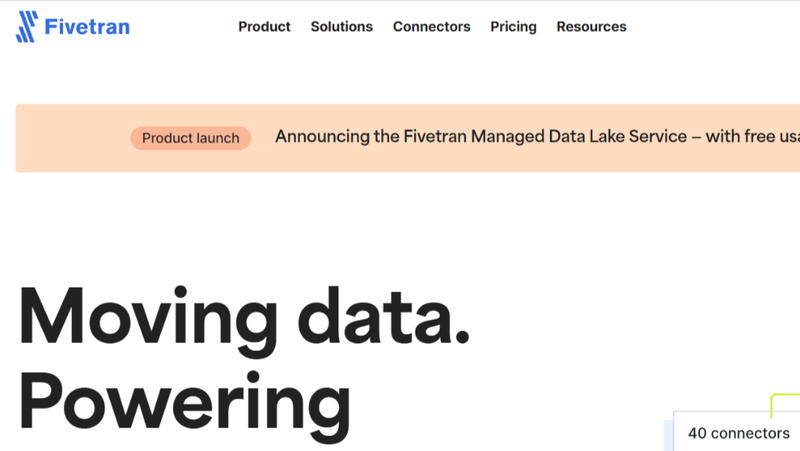Expand the Solutions navigation menu
Image resolution: width=800 pixels, height=451 pixels.
click(342, 27)
